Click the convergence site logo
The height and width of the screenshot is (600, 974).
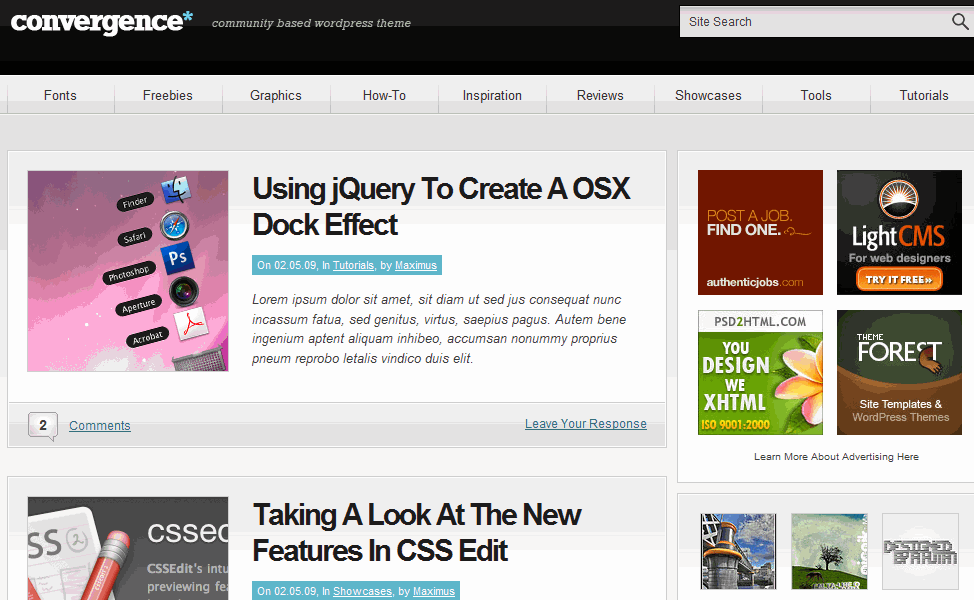pos(102,22)
